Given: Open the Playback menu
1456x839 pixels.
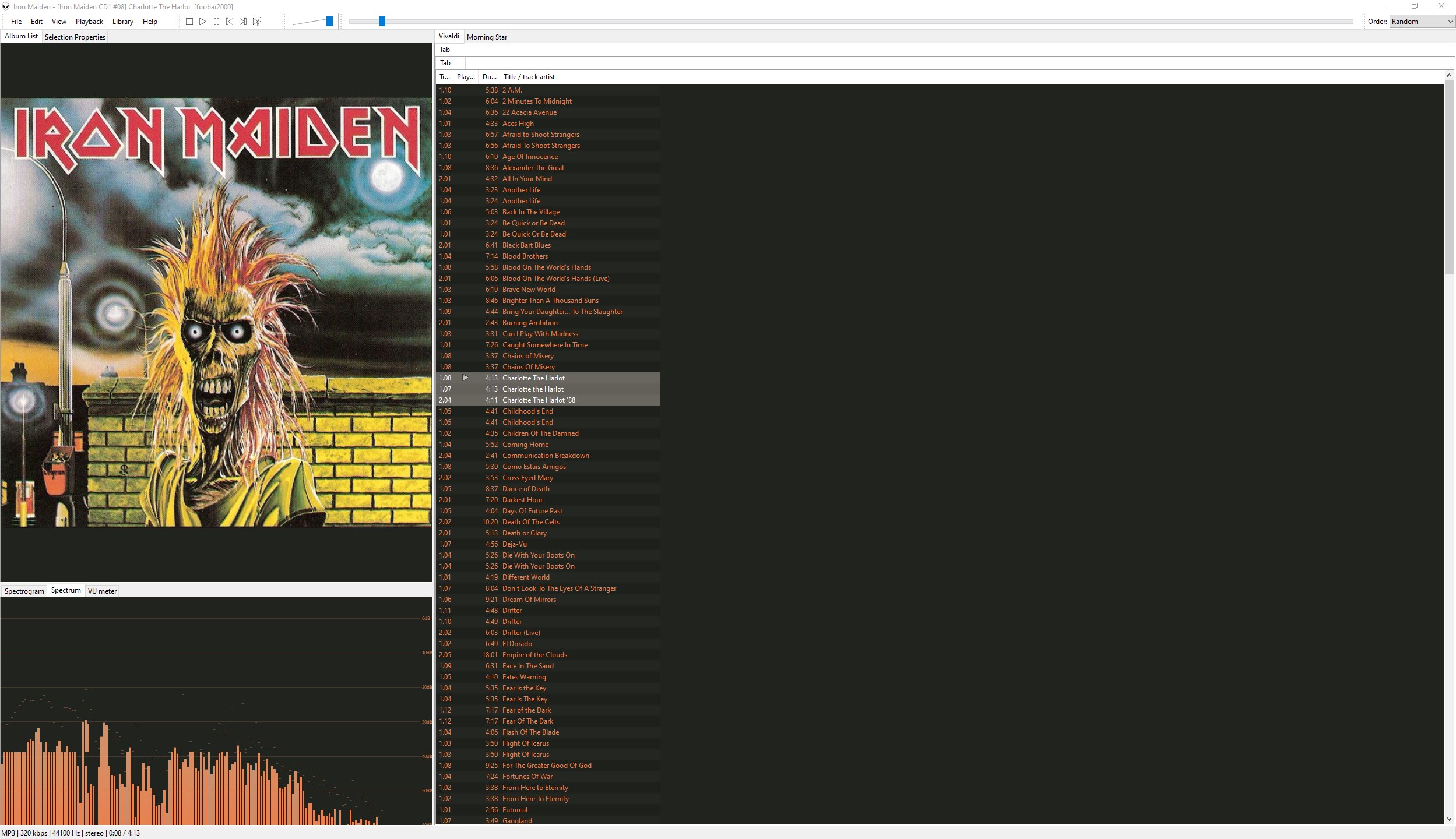Looking at the screenshot, I should click(89, 22).
